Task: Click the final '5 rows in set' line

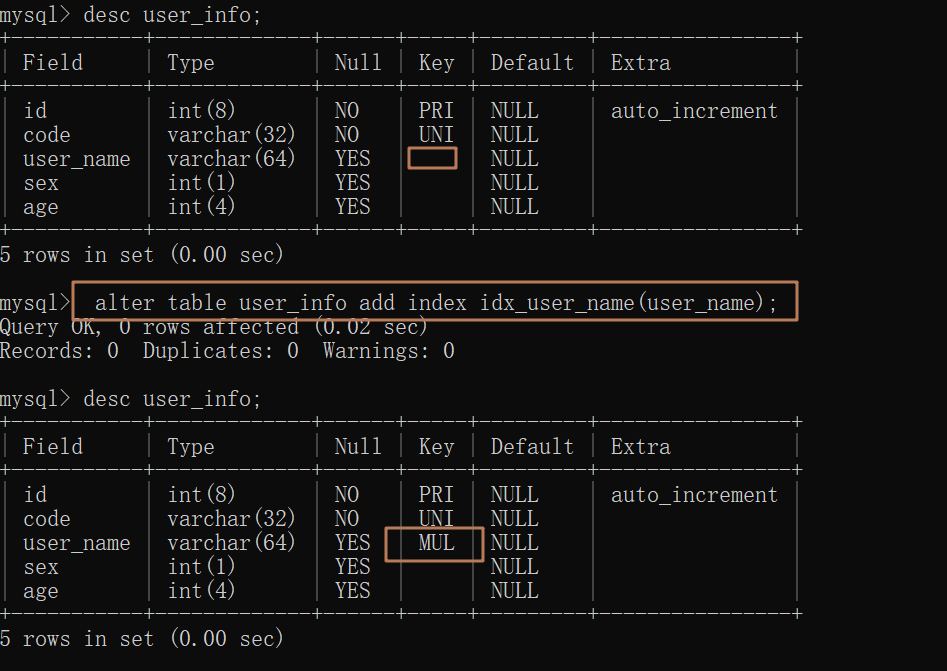Action: (141, 638)
